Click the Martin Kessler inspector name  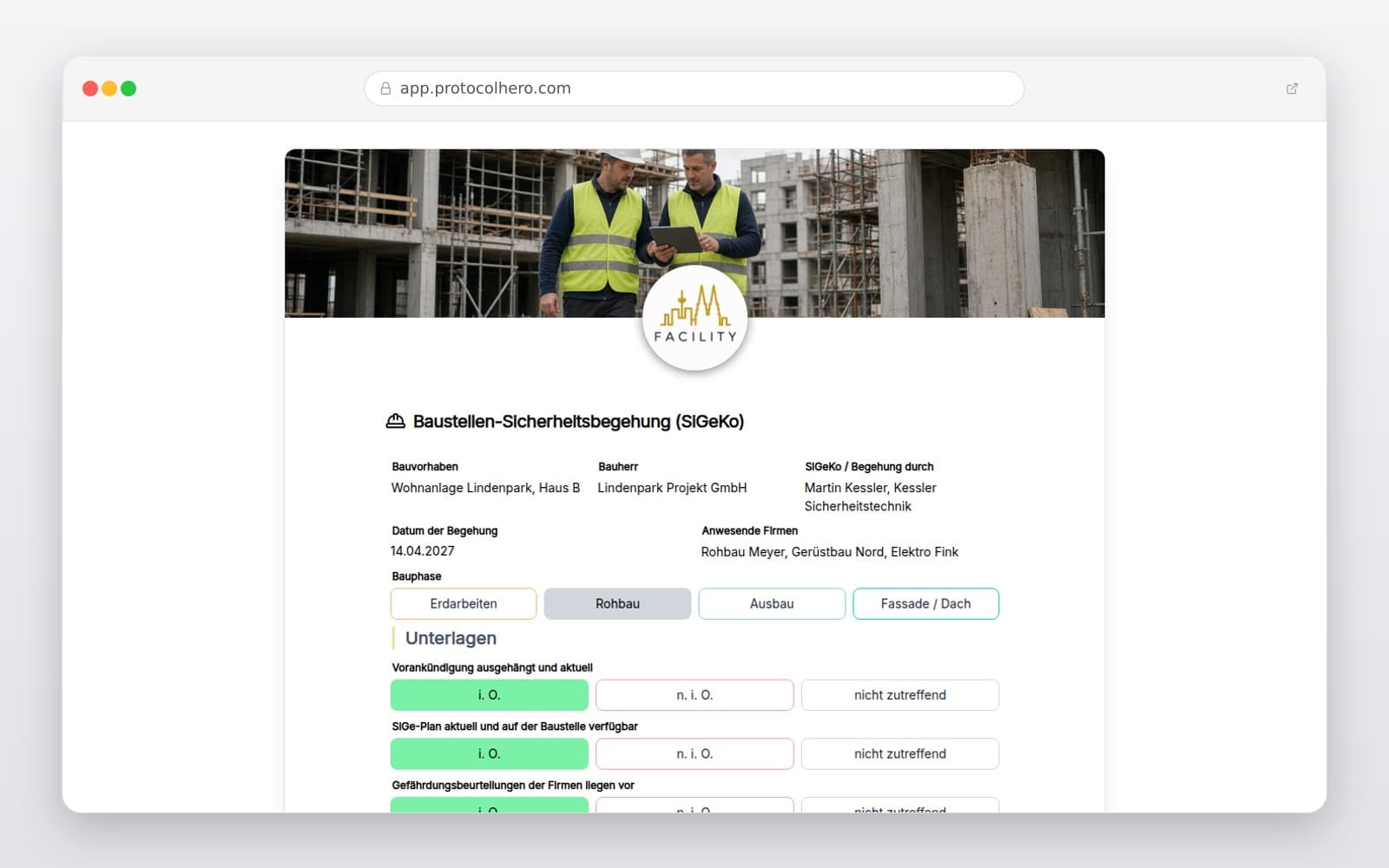pos(871,496)
